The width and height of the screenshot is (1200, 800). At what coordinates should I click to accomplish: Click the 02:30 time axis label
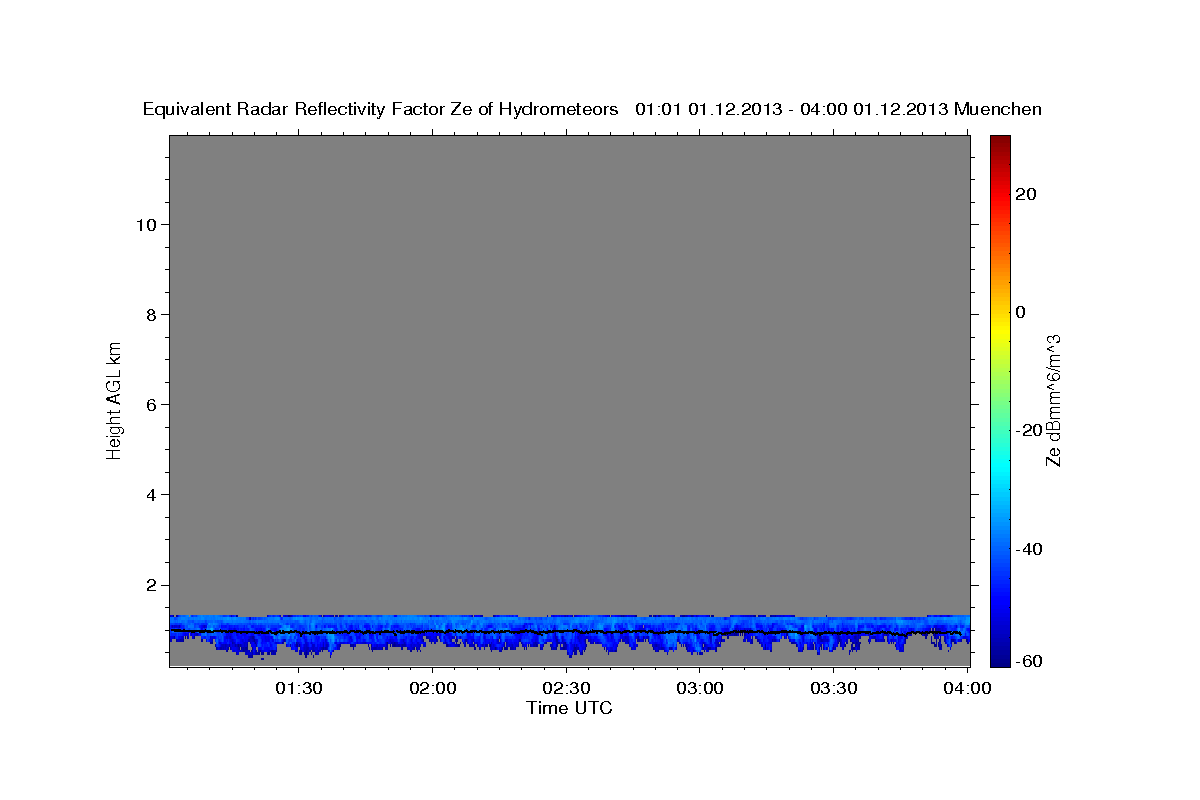pos(567,688)
